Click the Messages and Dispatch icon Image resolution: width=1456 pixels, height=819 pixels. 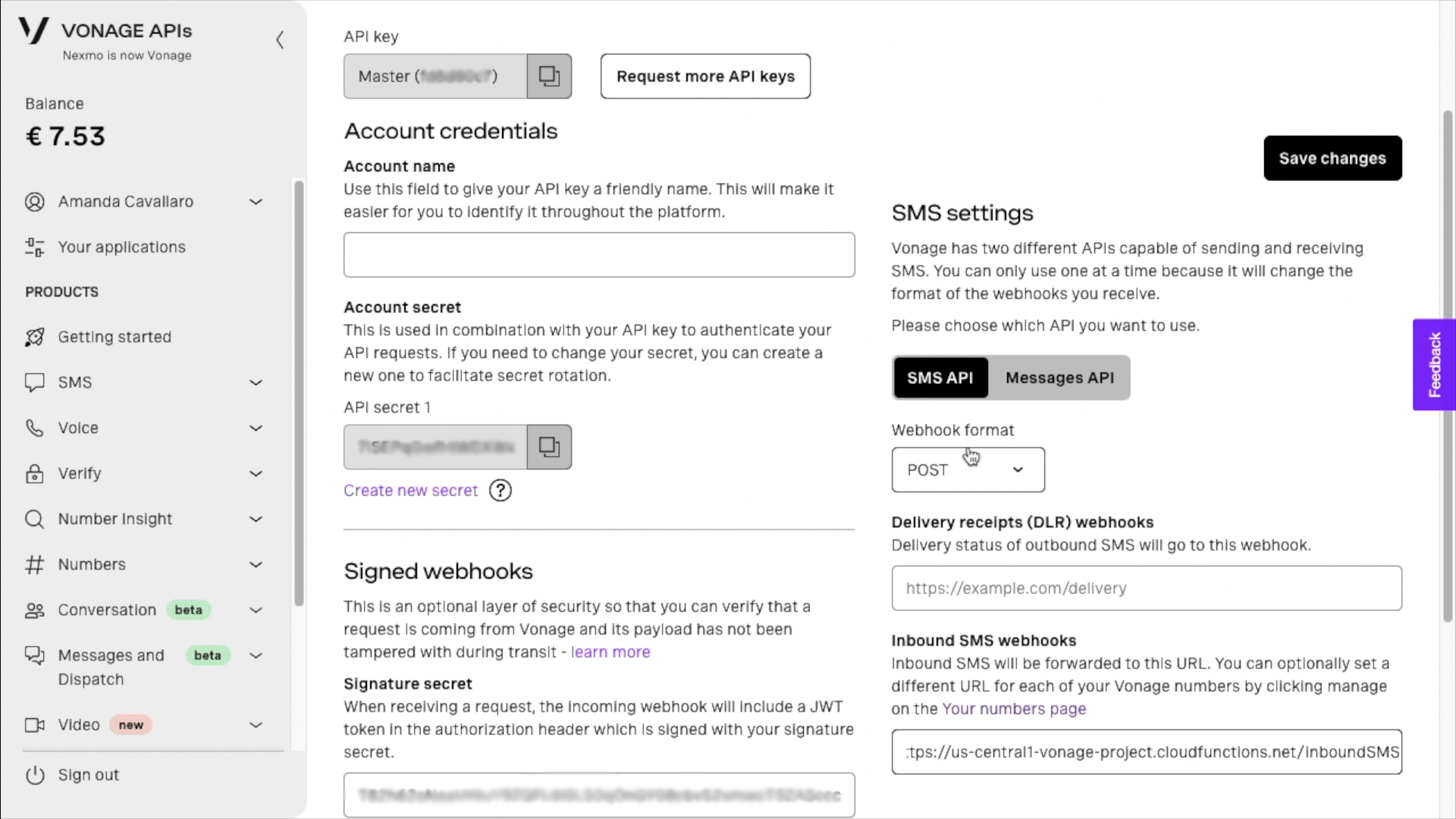(35, 655)
